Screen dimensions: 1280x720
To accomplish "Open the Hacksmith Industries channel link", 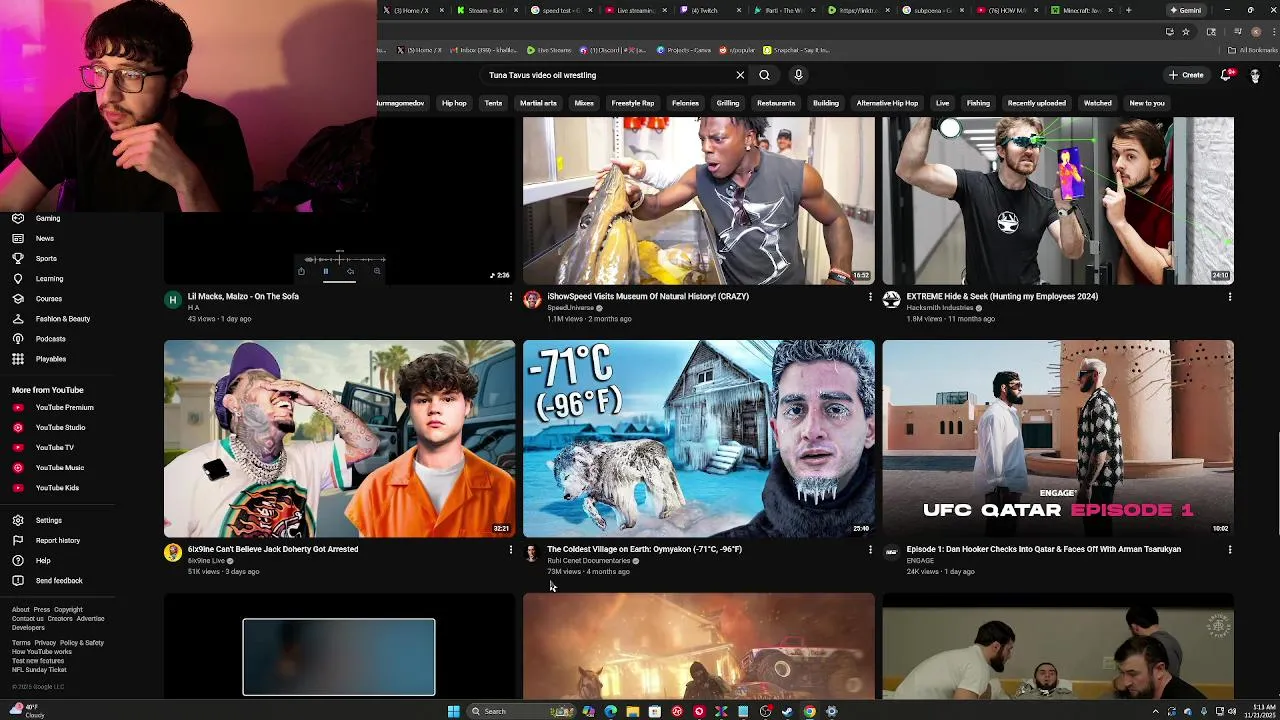I will [x=940, y=308].
